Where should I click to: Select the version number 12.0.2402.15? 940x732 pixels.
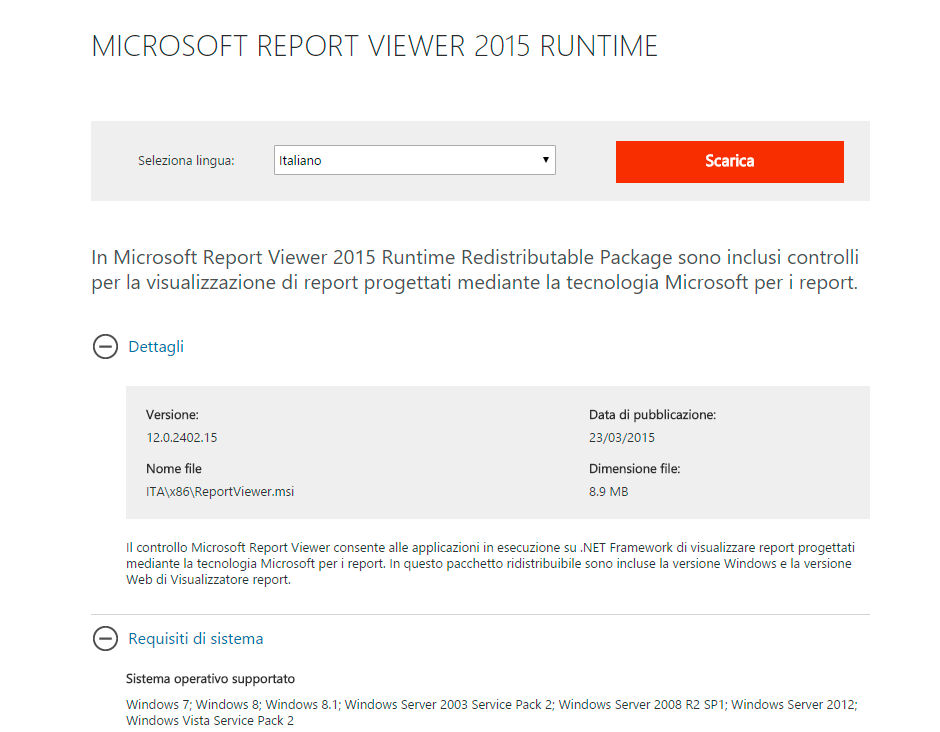182,438
